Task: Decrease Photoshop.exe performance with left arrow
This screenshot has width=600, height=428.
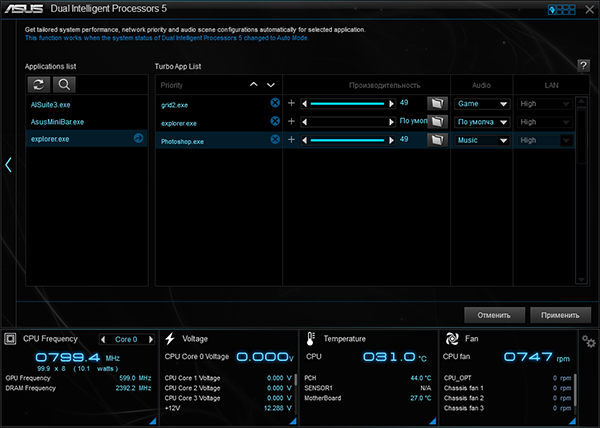Action: 305,140
